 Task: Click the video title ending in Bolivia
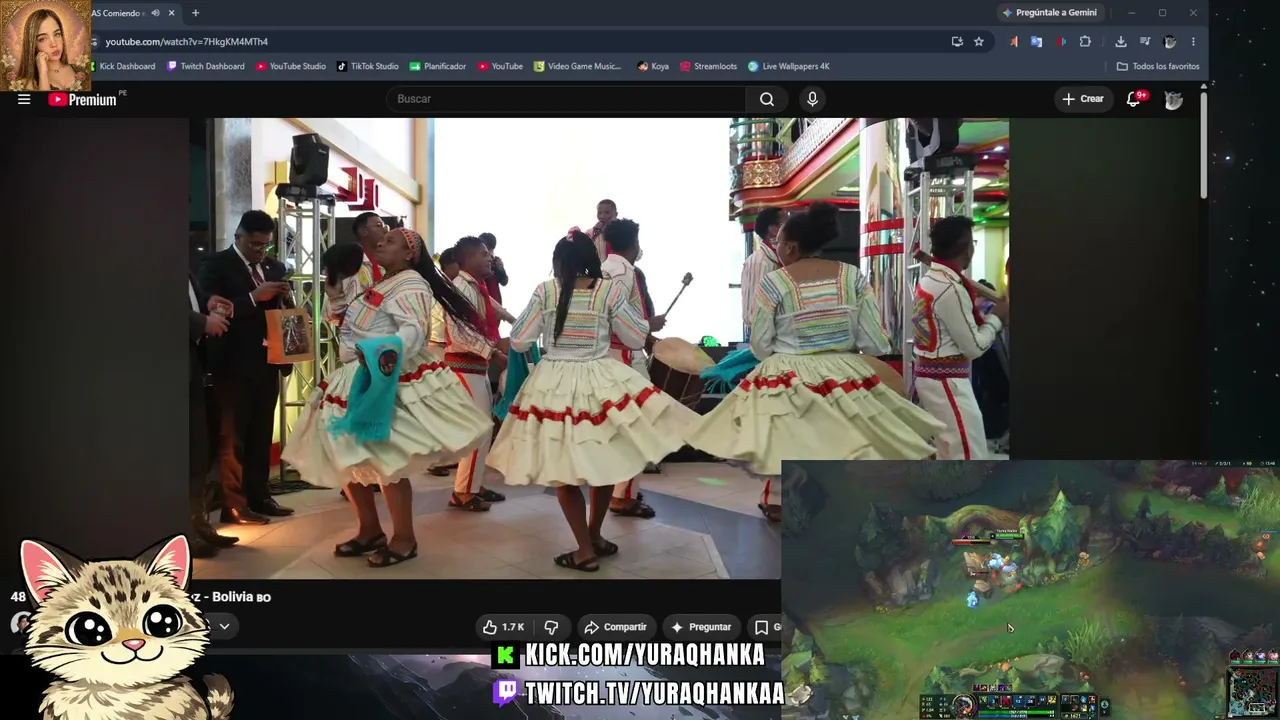pyautogui.click(x=230, y=597)
